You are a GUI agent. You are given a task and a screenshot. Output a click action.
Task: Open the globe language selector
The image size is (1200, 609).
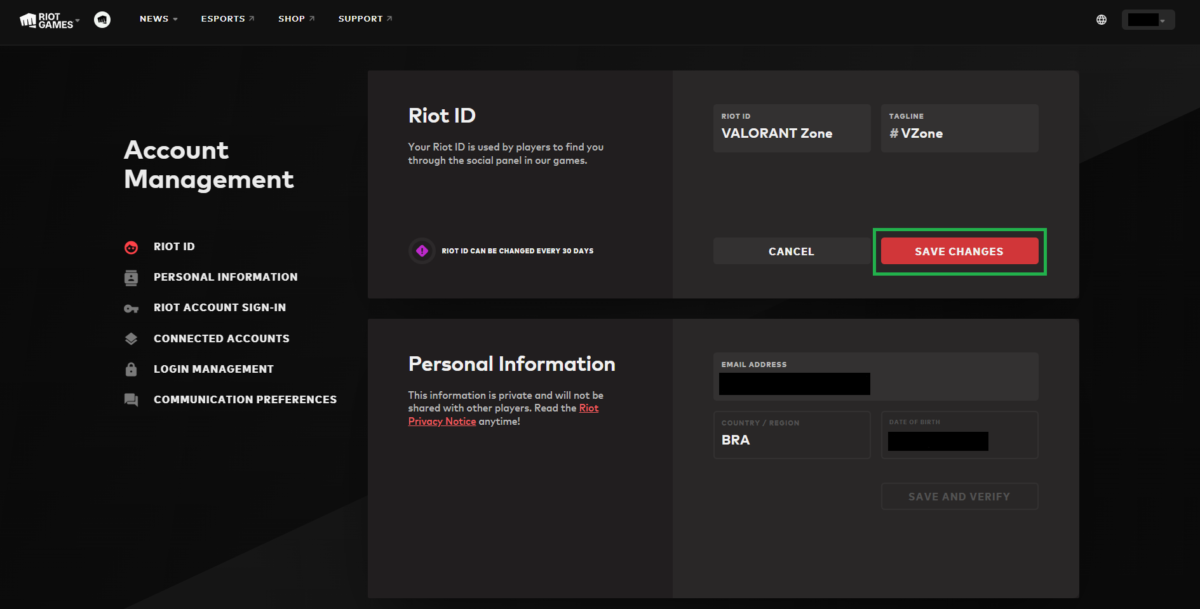pos(1101,19)
